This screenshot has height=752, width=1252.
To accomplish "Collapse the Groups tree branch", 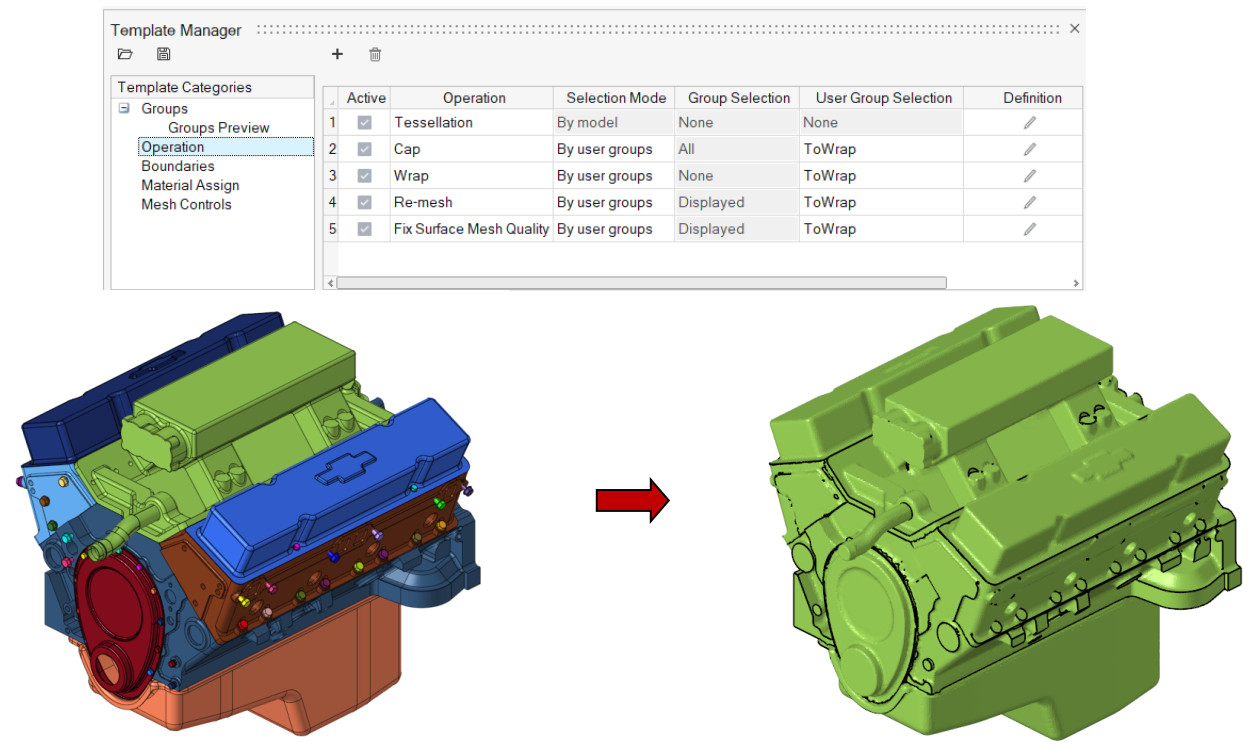I will tap(125, 108).
